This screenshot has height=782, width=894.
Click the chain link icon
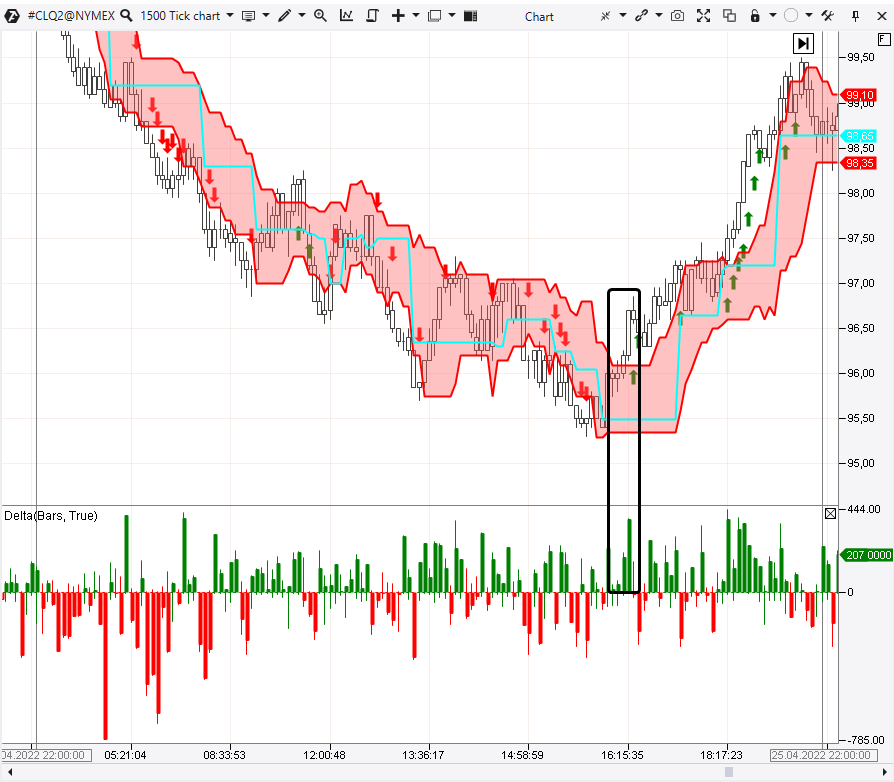point(641,16)
